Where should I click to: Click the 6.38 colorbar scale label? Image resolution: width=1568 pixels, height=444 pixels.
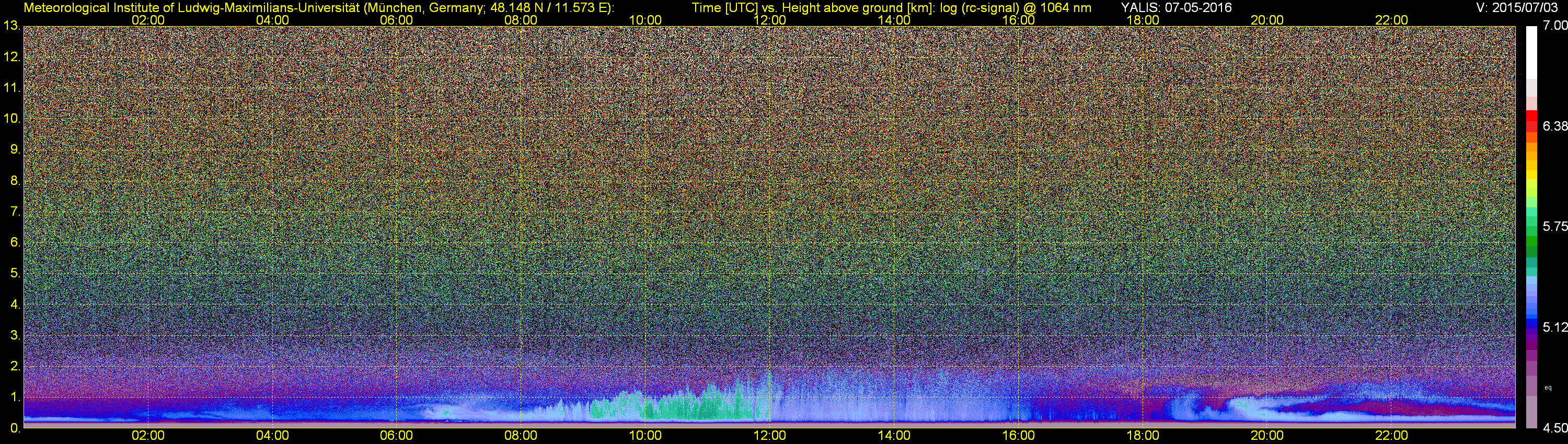(1554, 126)
